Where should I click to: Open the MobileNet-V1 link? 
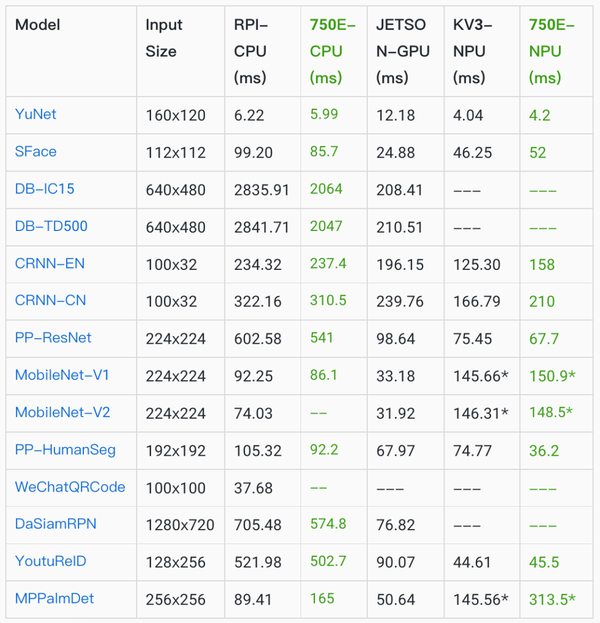[62, 376]
